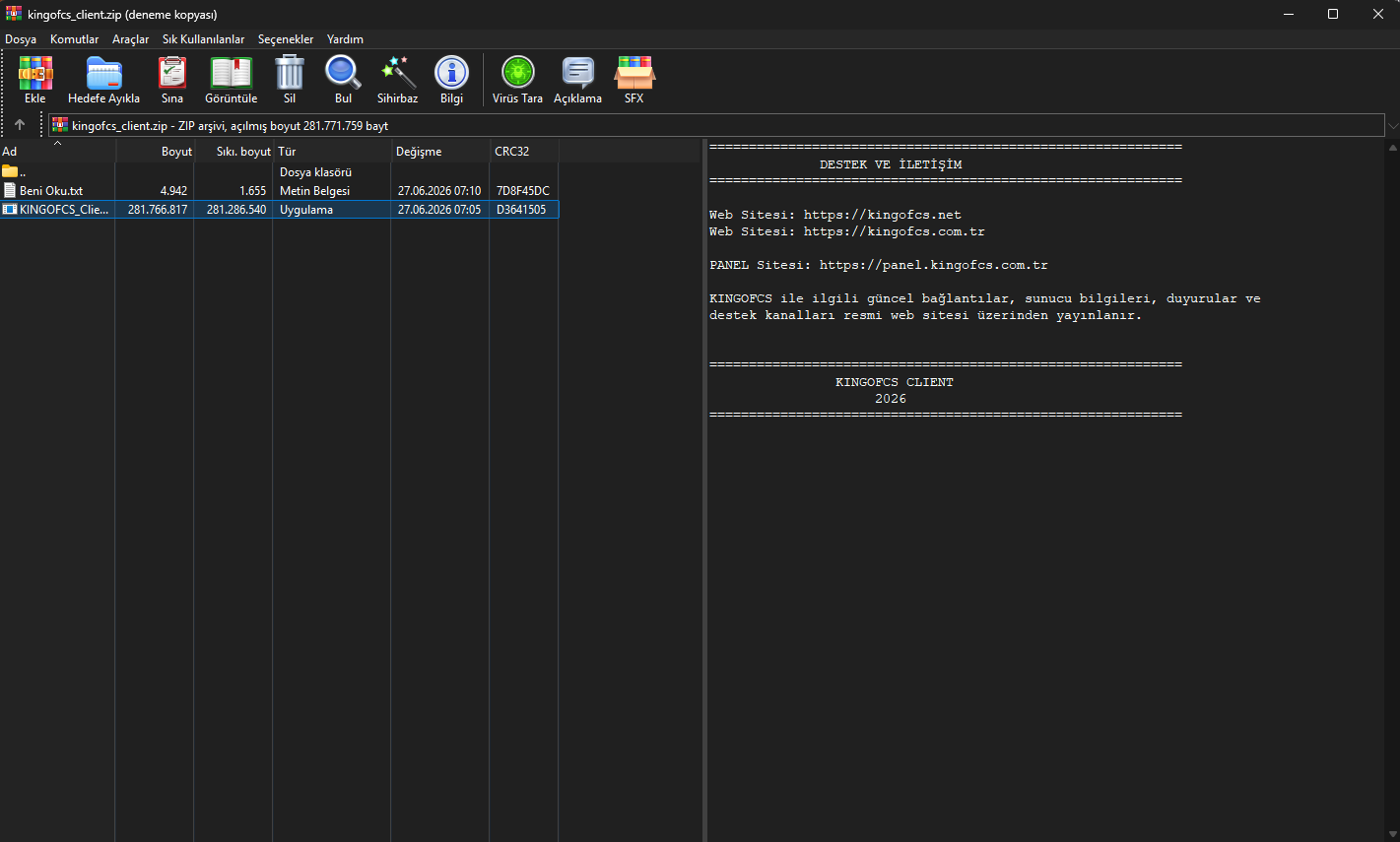Open the Yardım menu
Image resolution: width=1400 pixels, height=842 pixels.
click(345, 39)
